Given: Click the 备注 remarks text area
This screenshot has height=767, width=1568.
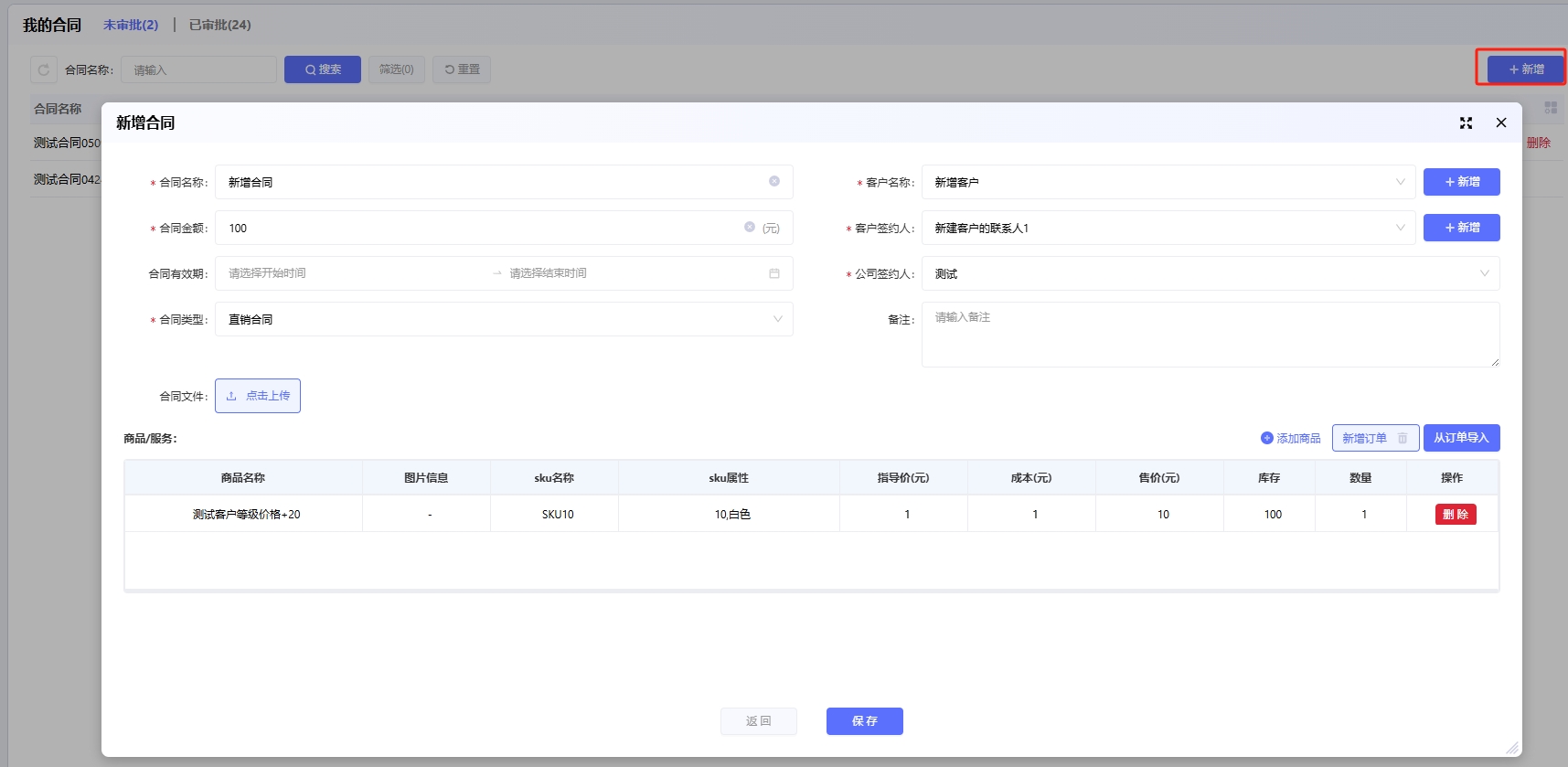Looking at the screenshot, I should [x=1210, y=335].
